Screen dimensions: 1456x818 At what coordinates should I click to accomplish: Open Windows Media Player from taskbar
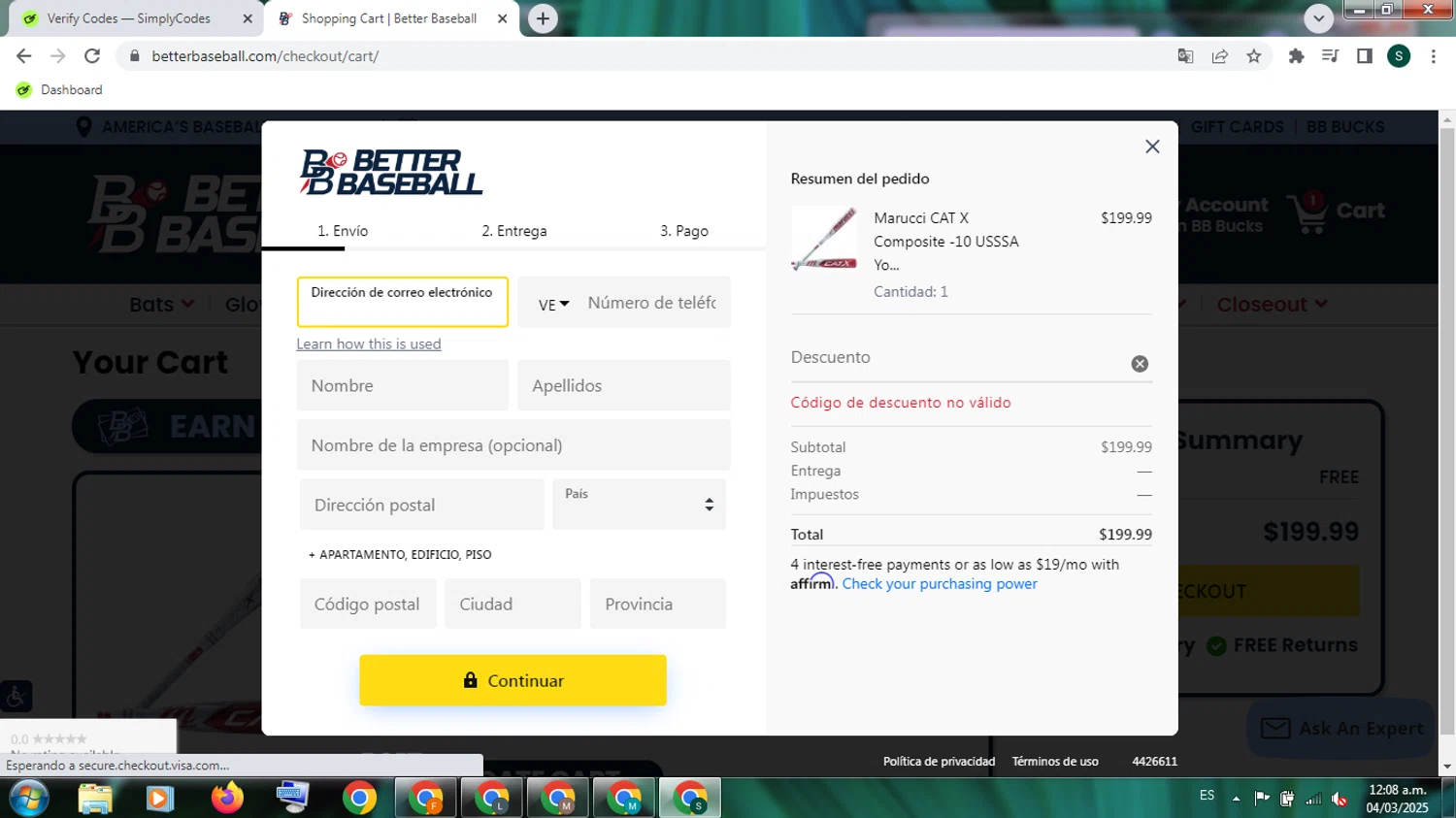pos(160,799)
